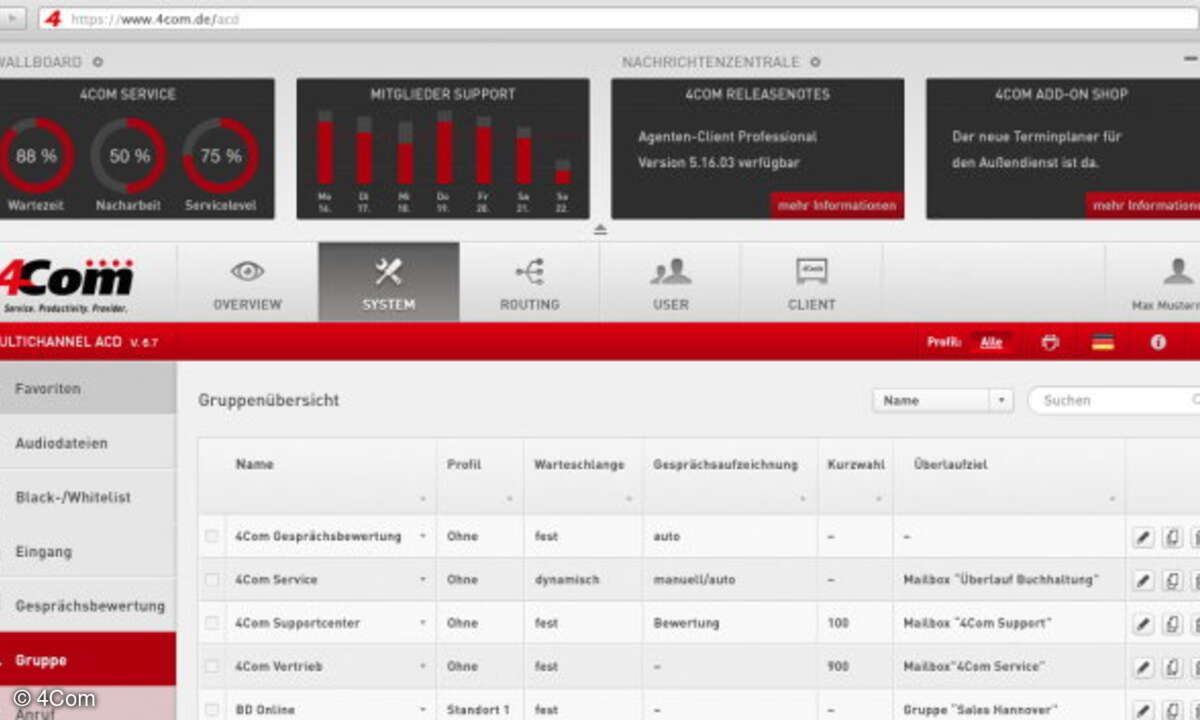Open the Nachrichtenzentrale settings gear
Image resolution: width=1200 pixels, height=720 pixels.
(x=815, y=62)
